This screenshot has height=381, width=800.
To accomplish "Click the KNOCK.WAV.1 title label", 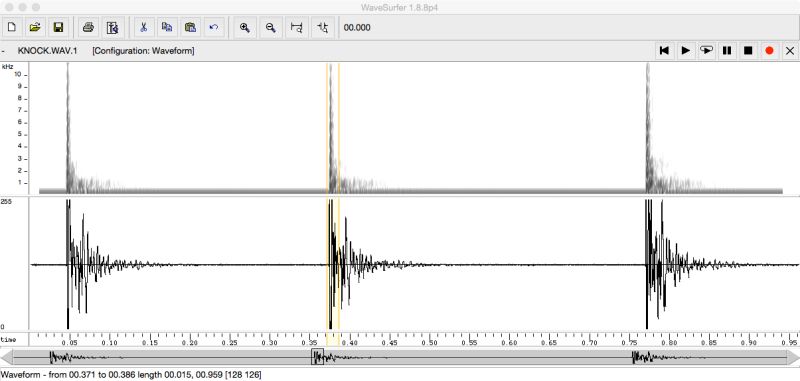I will coord(47,51).
